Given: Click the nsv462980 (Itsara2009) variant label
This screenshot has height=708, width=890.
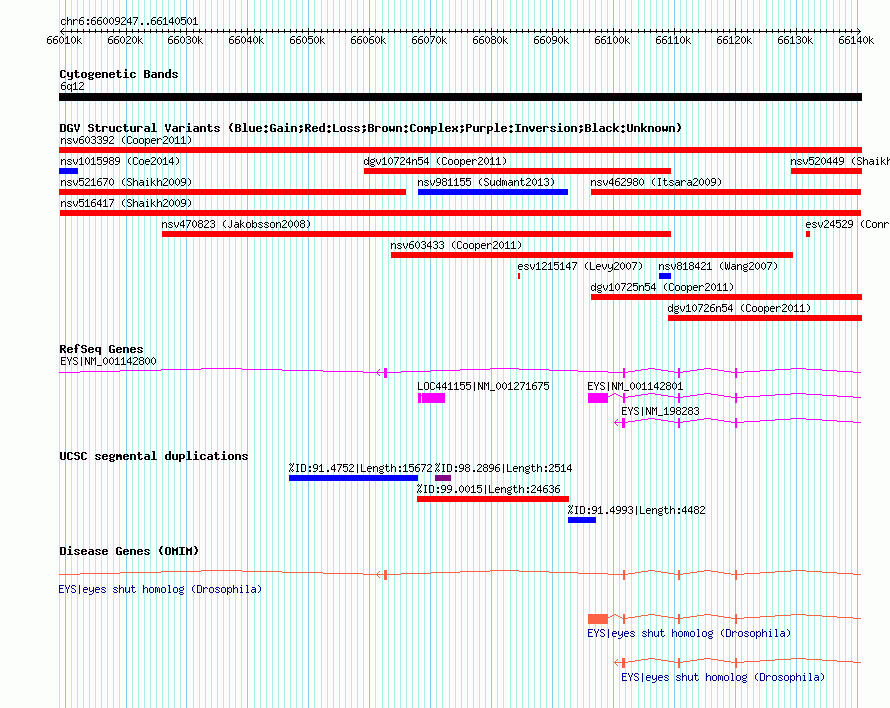Looking at the screenshot, I should 656,182.
